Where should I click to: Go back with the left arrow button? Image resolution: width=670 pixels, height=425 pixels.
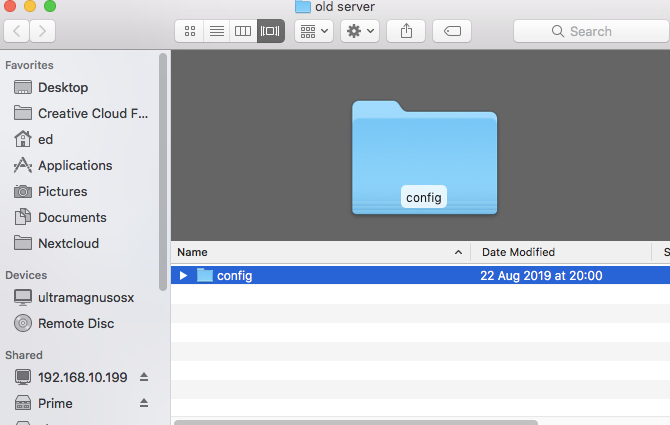[17, 31]
